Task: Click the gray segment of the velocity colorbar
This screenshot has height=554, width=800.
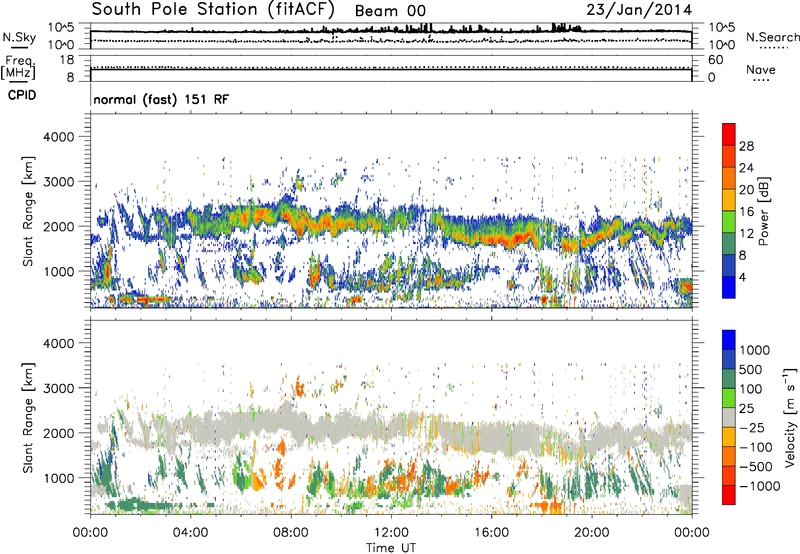Action: point(729,417)
